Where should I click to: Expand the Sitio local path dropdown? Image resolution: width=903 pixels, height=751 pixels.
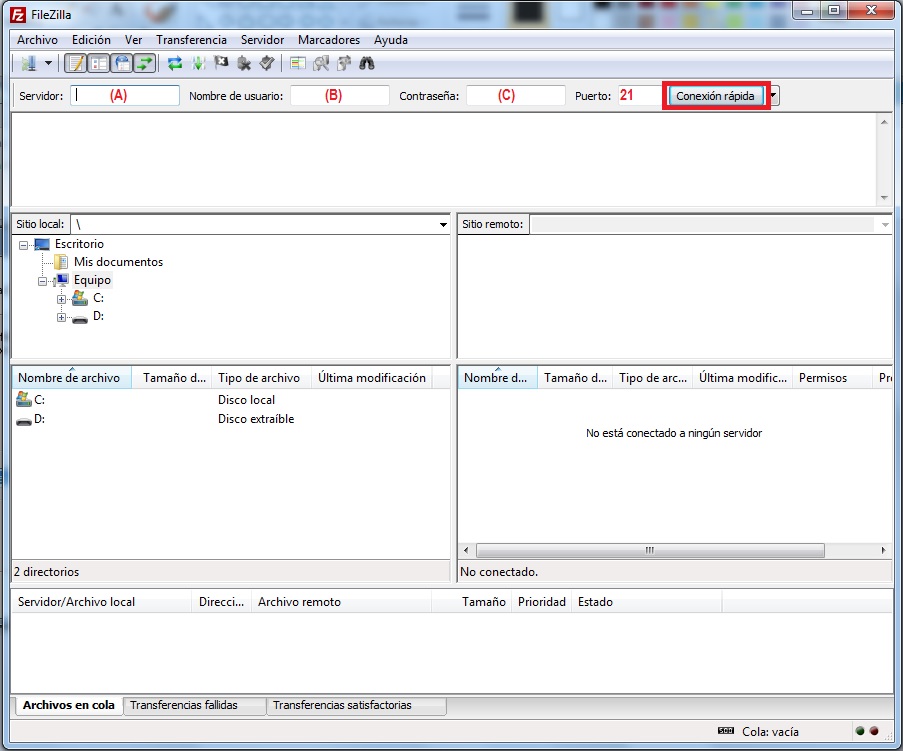[x=443, y=225]
